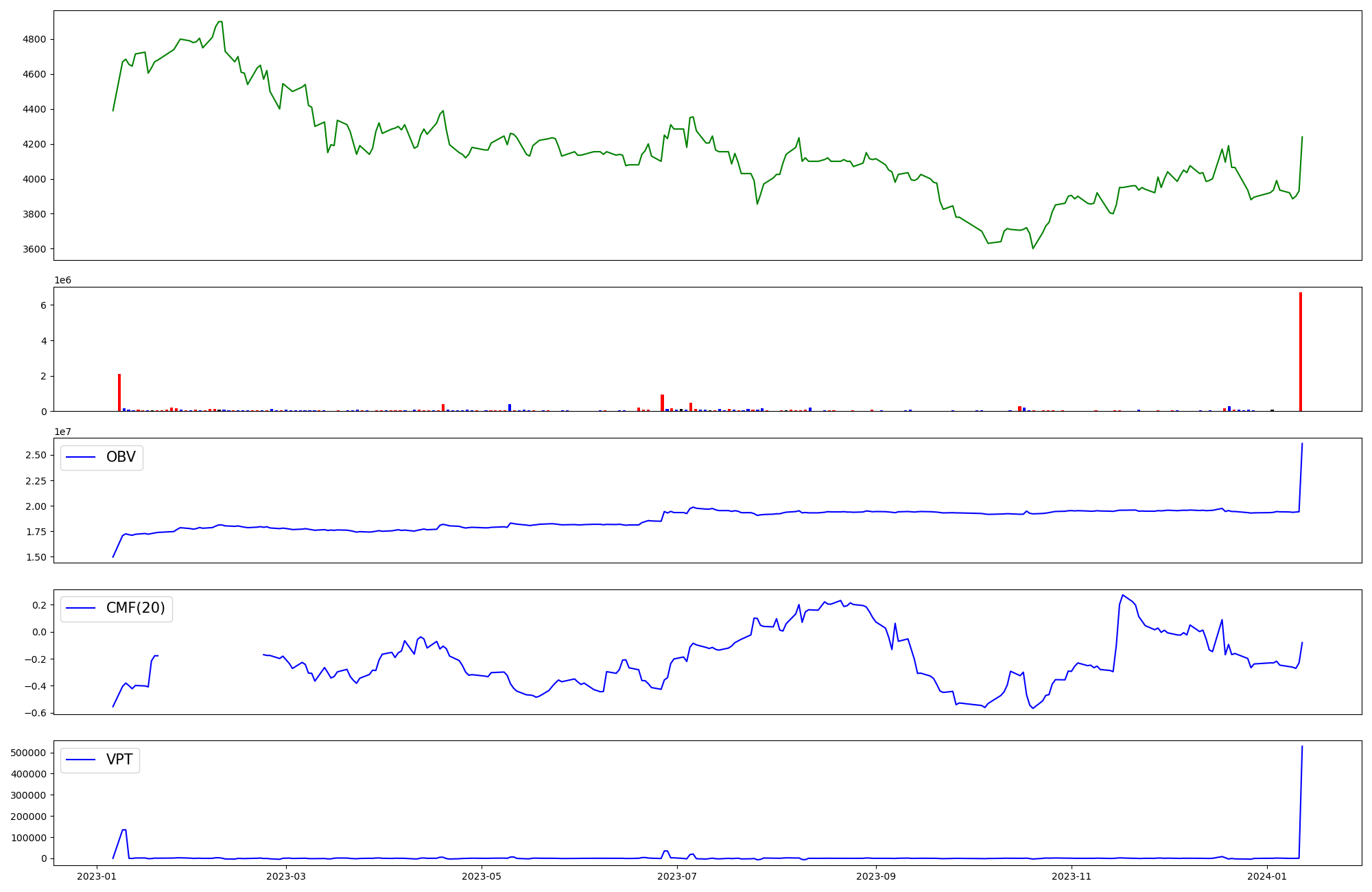
Task: Click the blue line sample in OBV legend
Action: point(80,458)
